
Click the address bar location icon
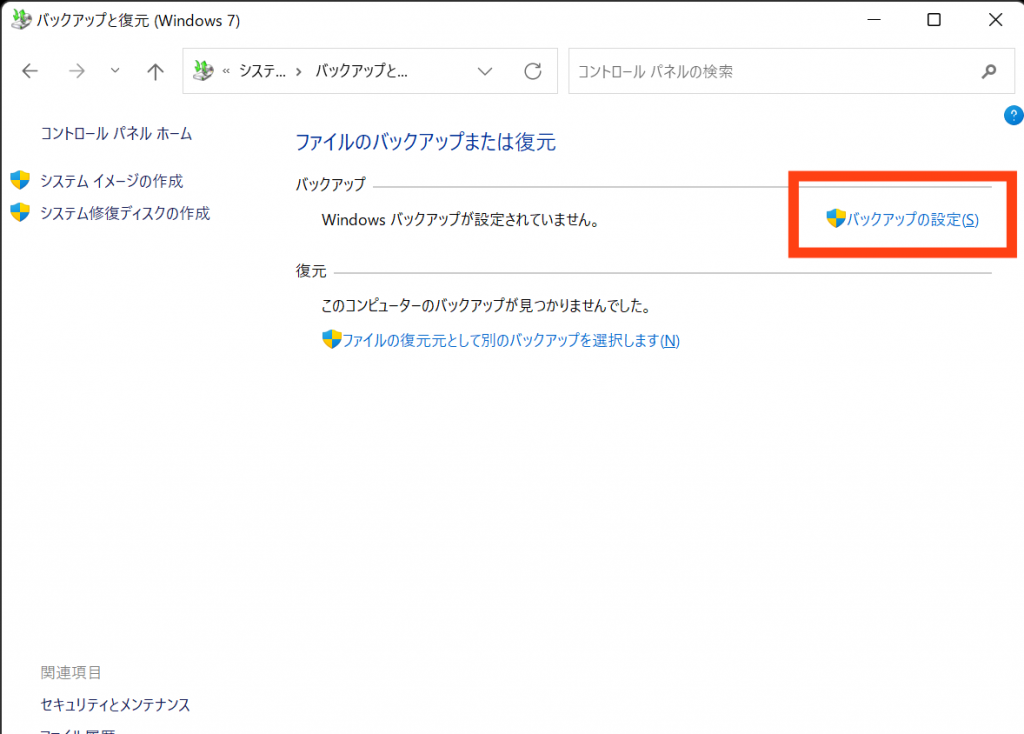click(x=204, y=71)
